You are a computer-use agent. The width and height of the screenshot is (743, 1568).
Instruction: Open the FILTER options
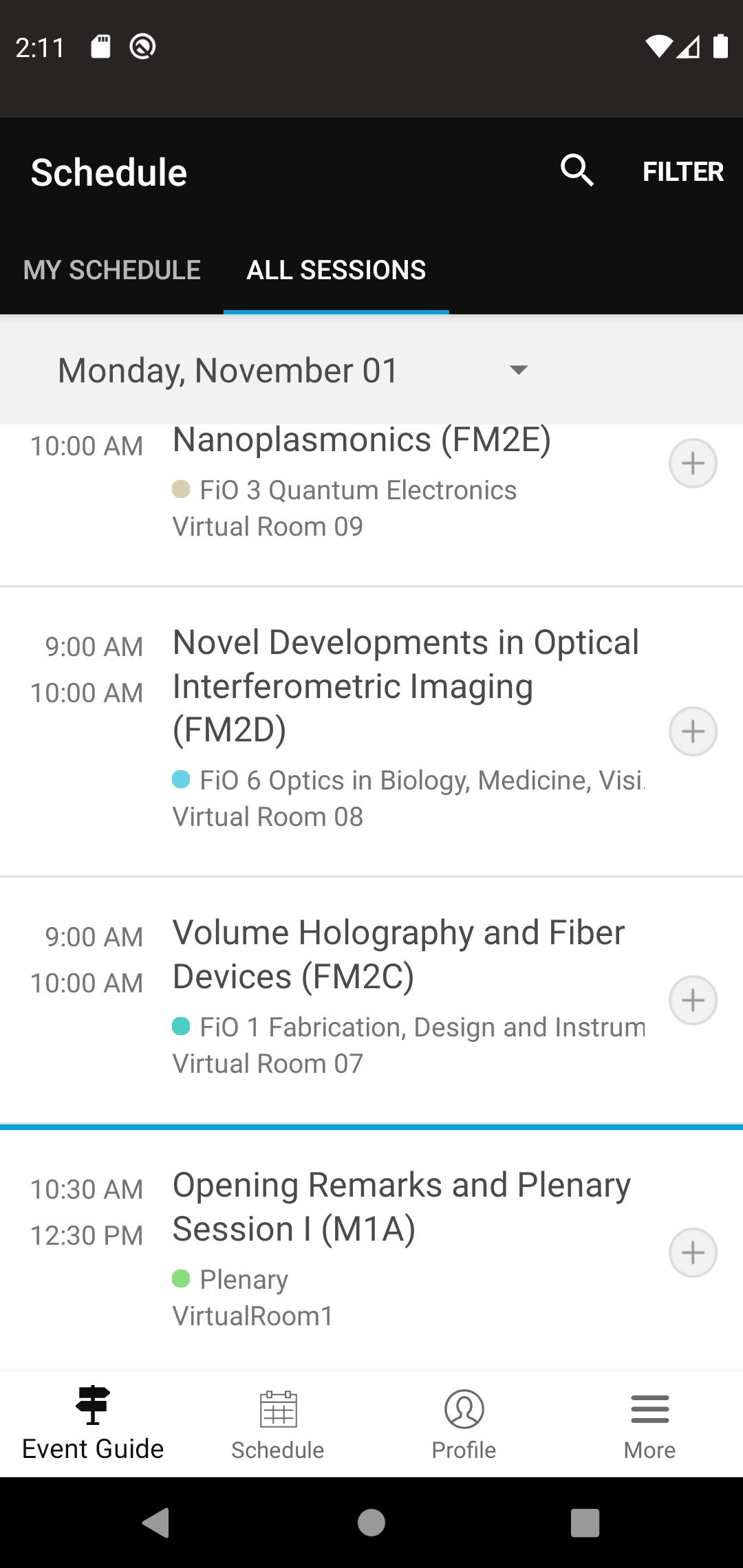tap(682, 171)
